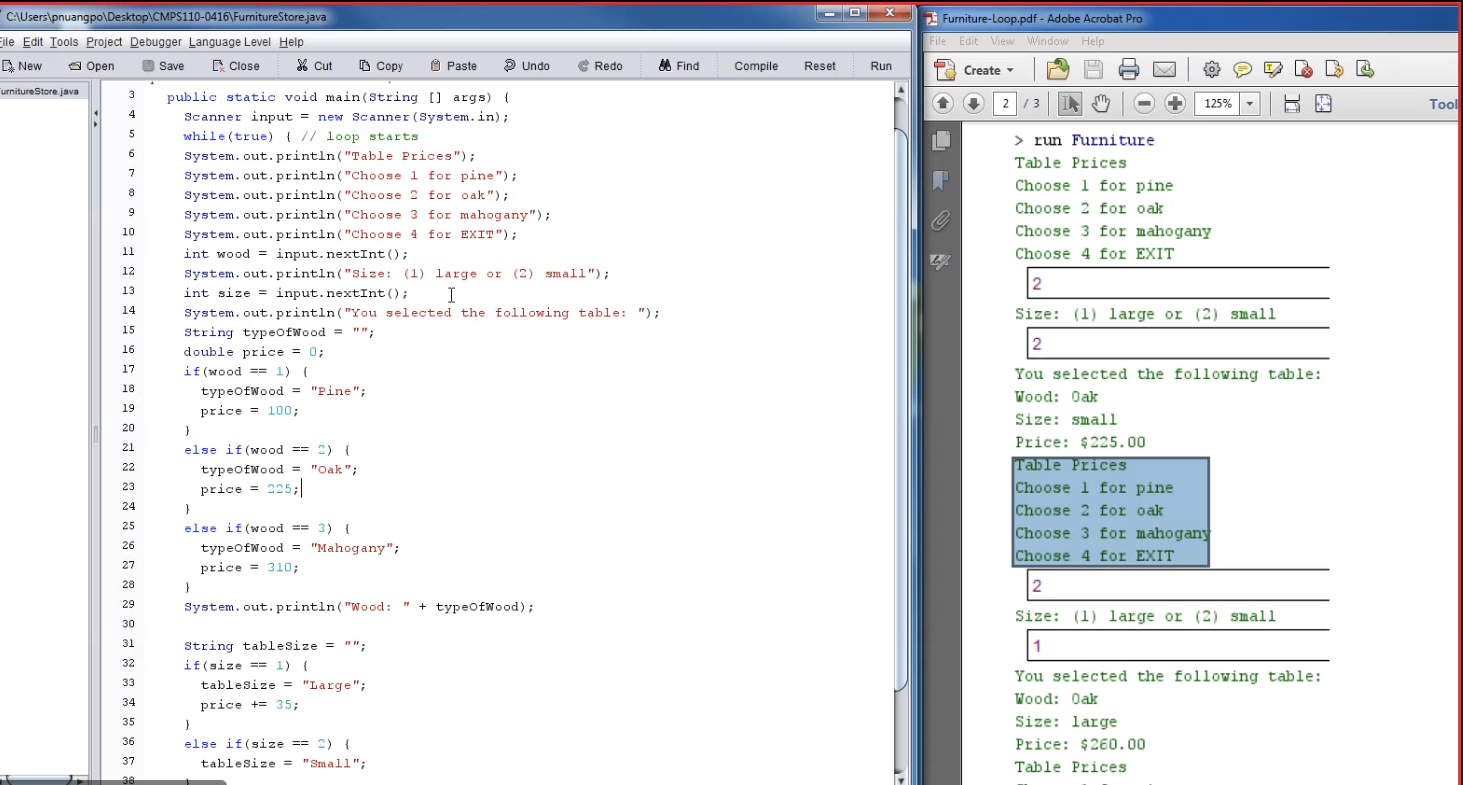Open the View menu in Acrobat
The image size is (1463, 785).
[1003, 41]
